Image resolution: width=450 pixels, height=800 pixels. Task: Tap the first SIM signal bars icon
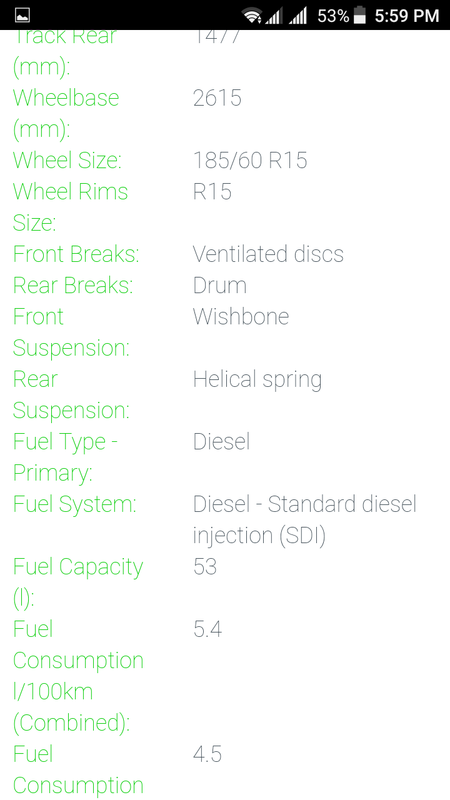click(x=273, y=16)
